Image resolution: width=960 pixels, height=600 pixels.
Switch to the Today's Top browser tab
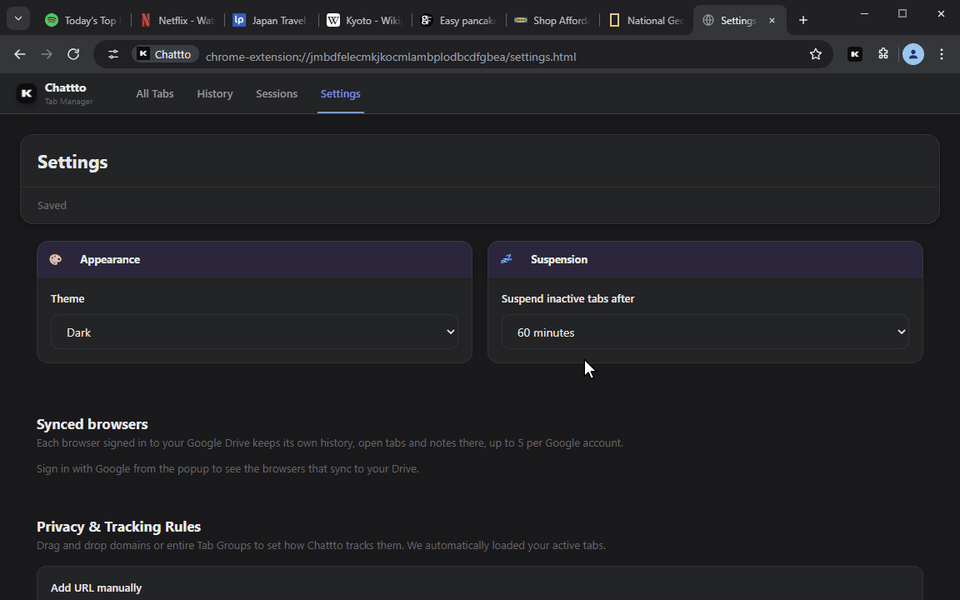tap(83, 20)
